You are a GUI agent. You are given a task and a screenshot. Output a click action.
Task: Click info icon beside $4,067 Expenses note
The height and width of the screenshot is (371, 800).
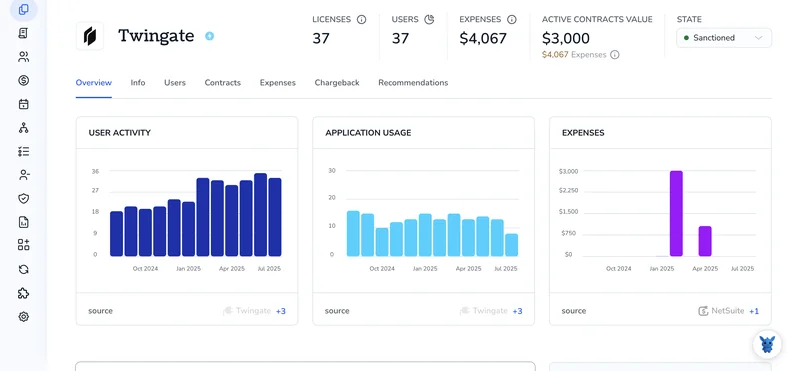tap(615, 55)
